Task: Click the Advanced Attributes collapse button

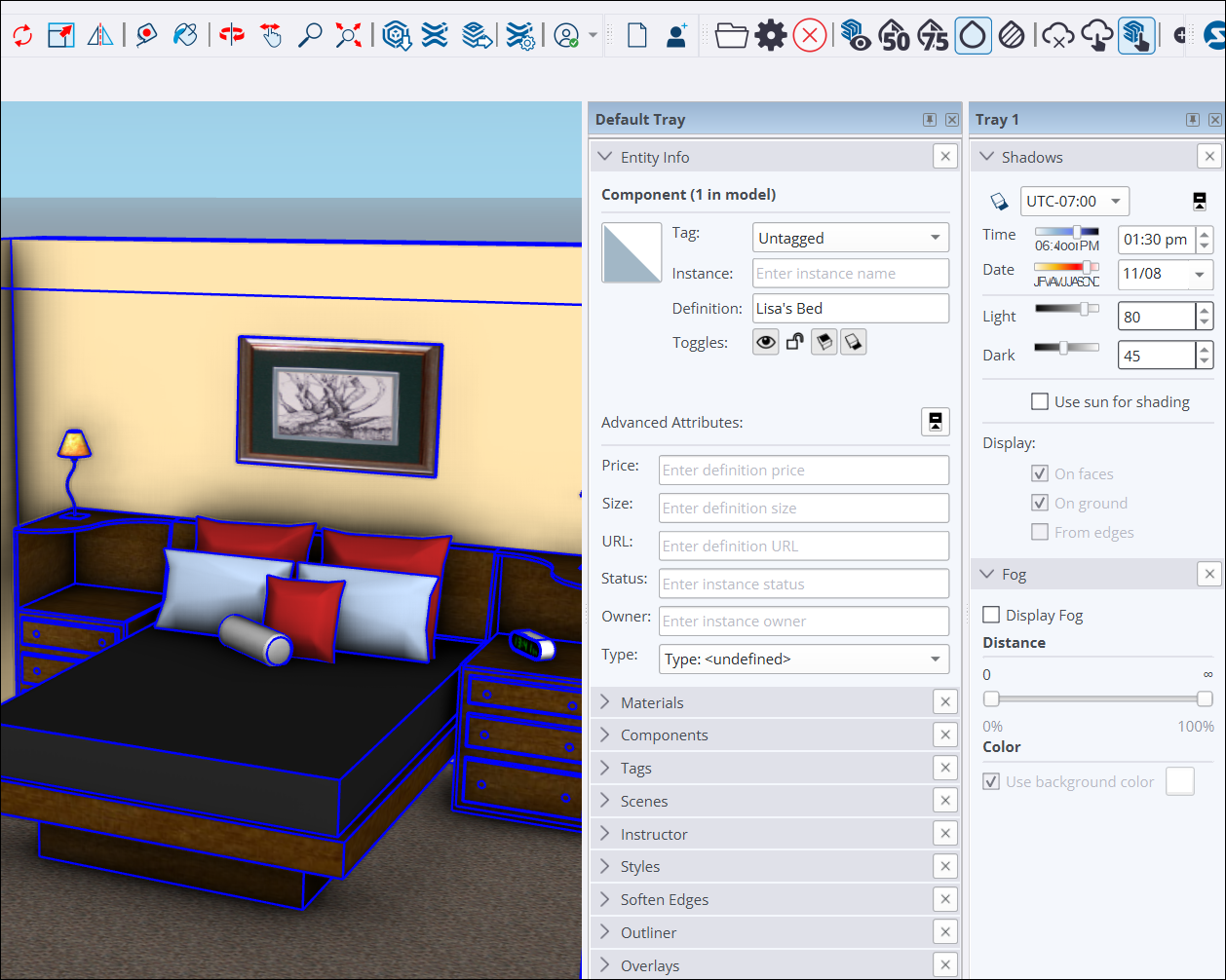Action: [935, 422]
